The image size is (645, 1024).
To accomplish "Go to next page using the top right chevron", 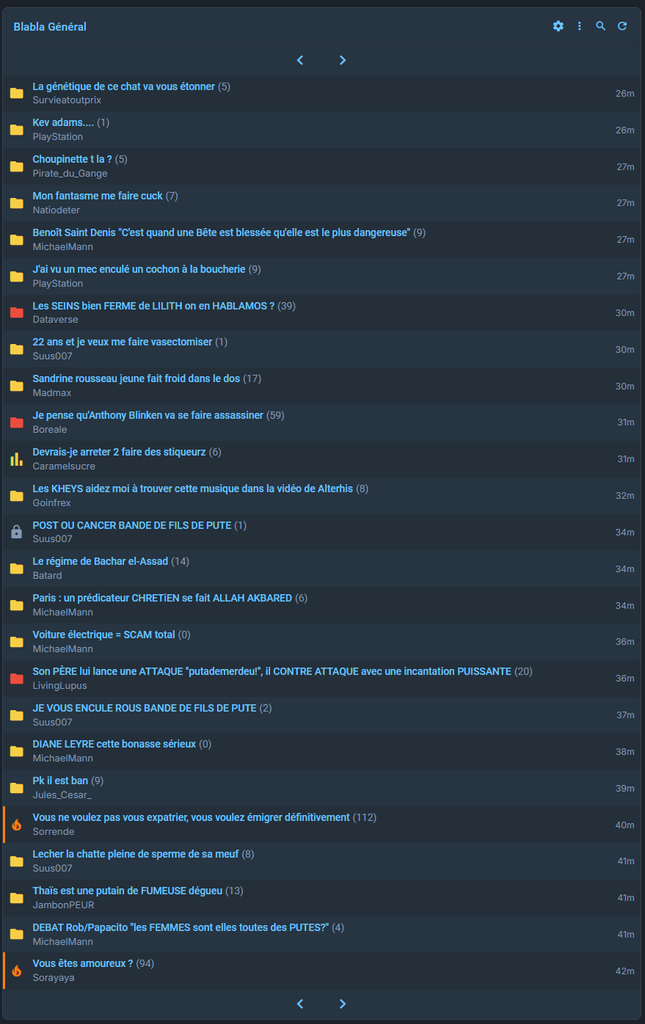I will [x=343, y=60].
